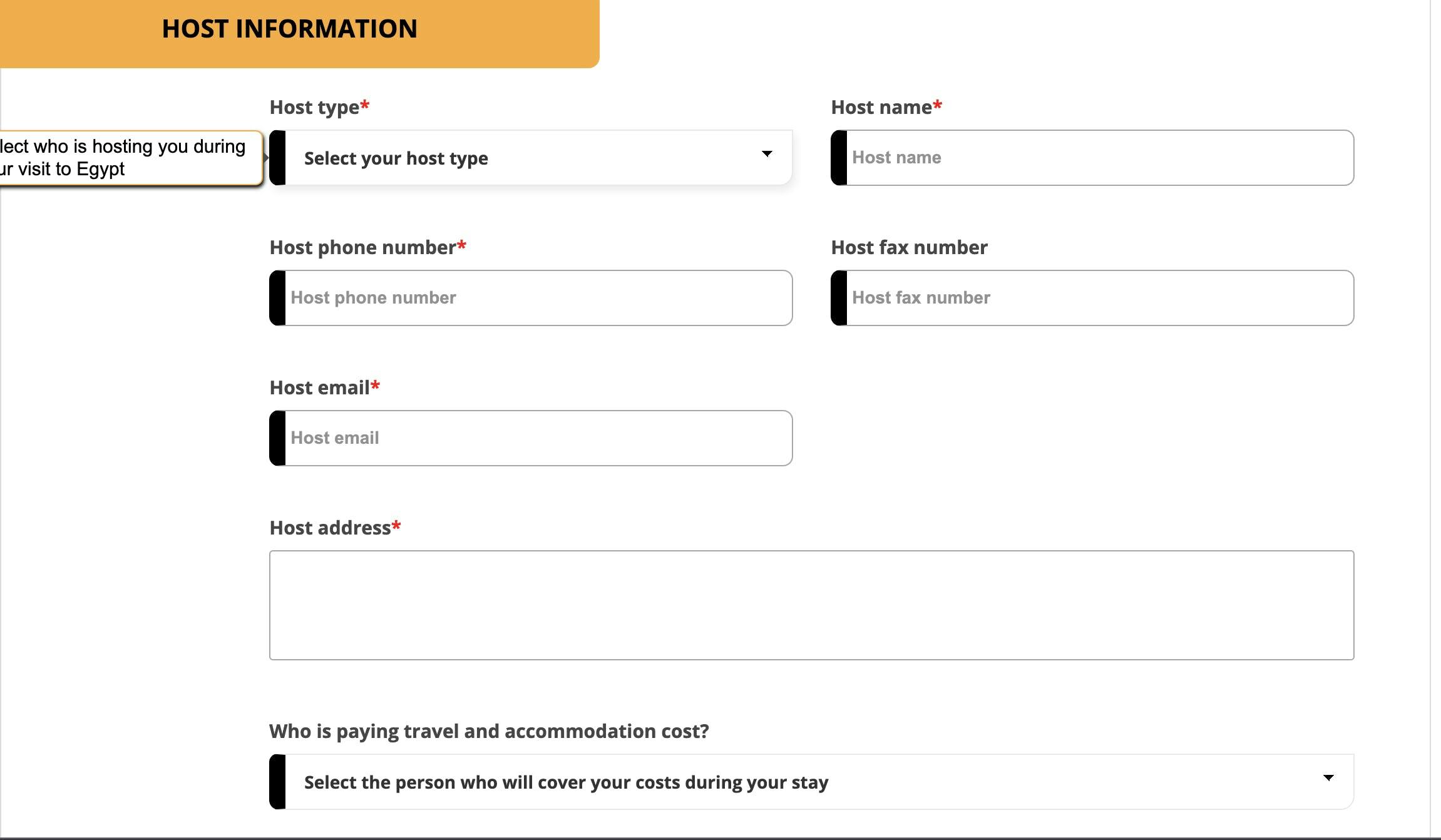The image size is (1441, 840).
Task: Click the Host email input box
Action: pyautogui.click(x=538, y=438)
